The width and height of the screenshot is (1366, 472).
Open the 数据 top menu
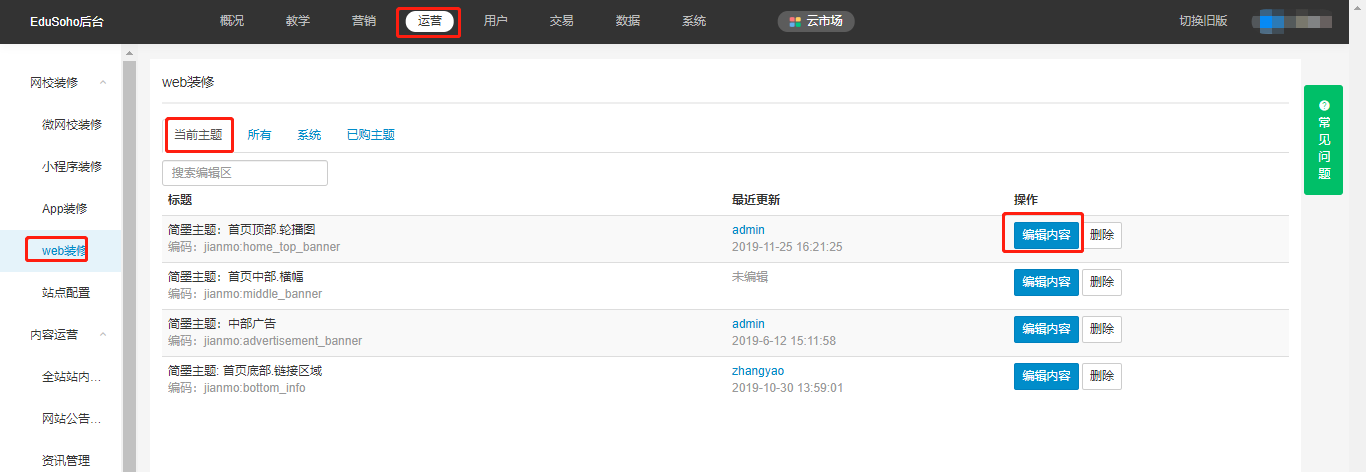click(628, 21)
